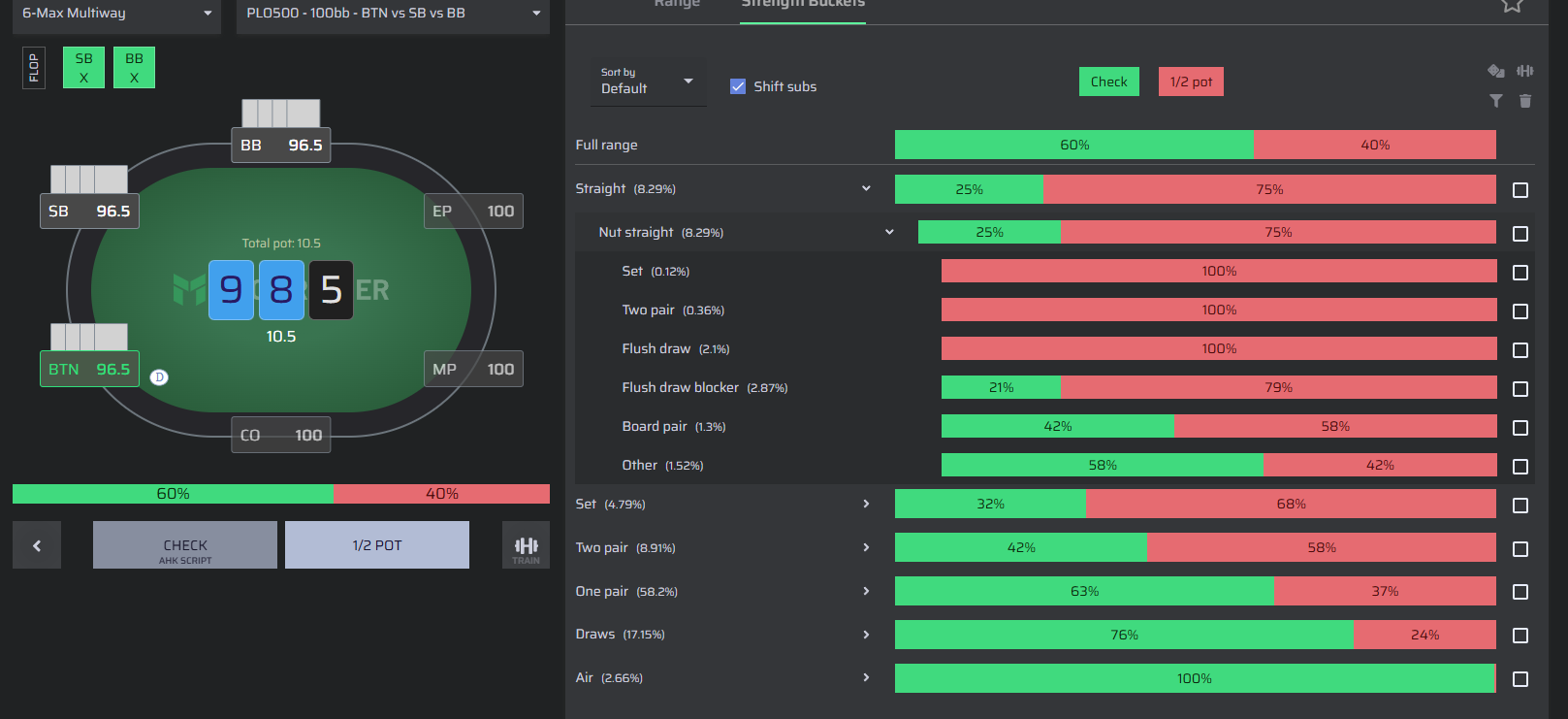Screen dimensions: 1568x719
Task: Click the dumbbell train icon in filter toolbar
Action: click(x=1525, y=71)
